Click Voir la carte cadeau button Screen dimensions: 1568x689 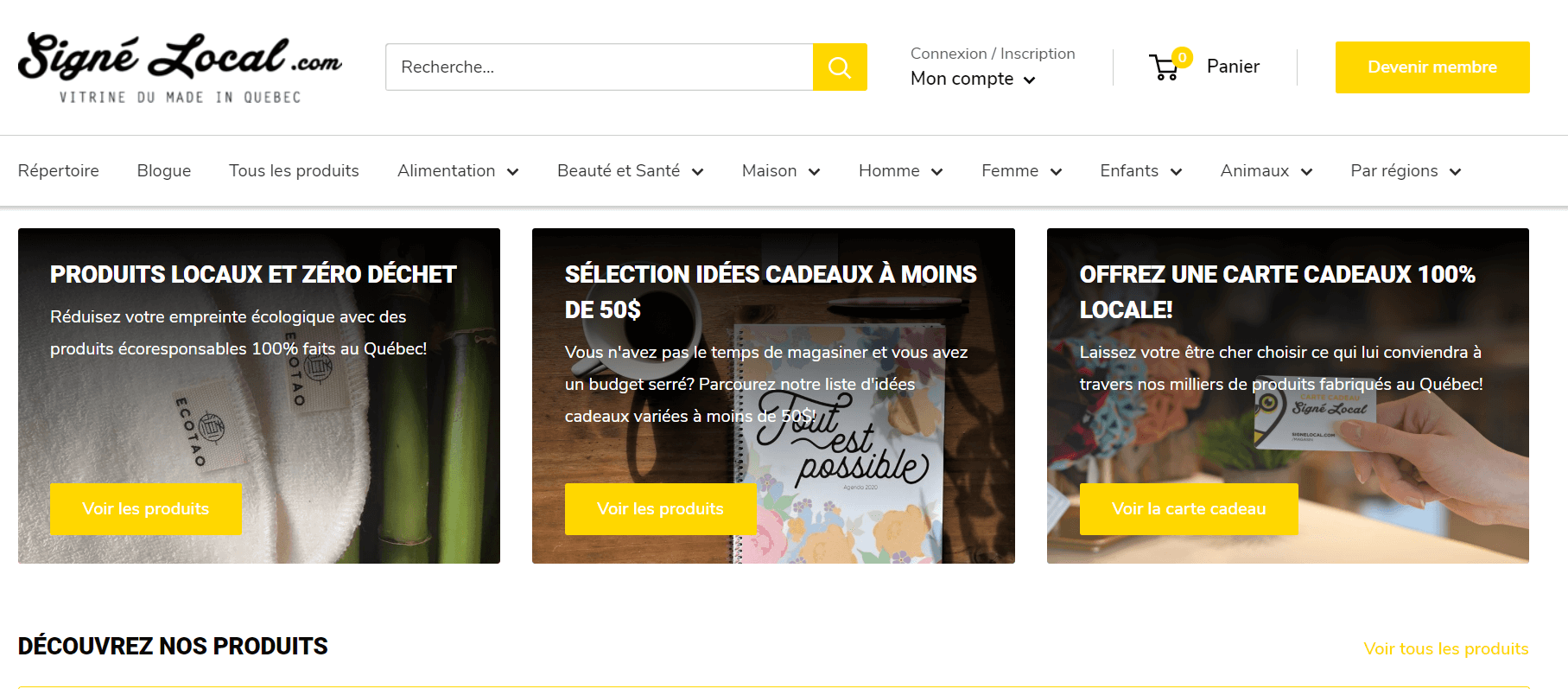1188,509
